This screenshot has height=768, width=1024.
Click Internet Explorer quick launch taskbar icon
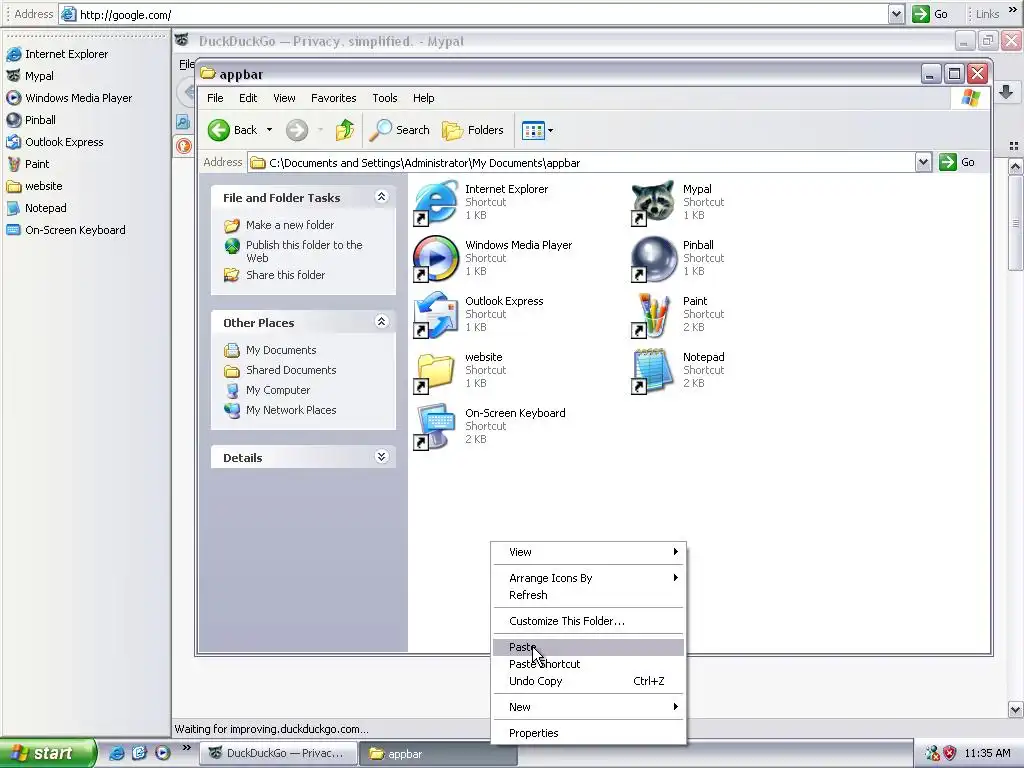(116, 753)
